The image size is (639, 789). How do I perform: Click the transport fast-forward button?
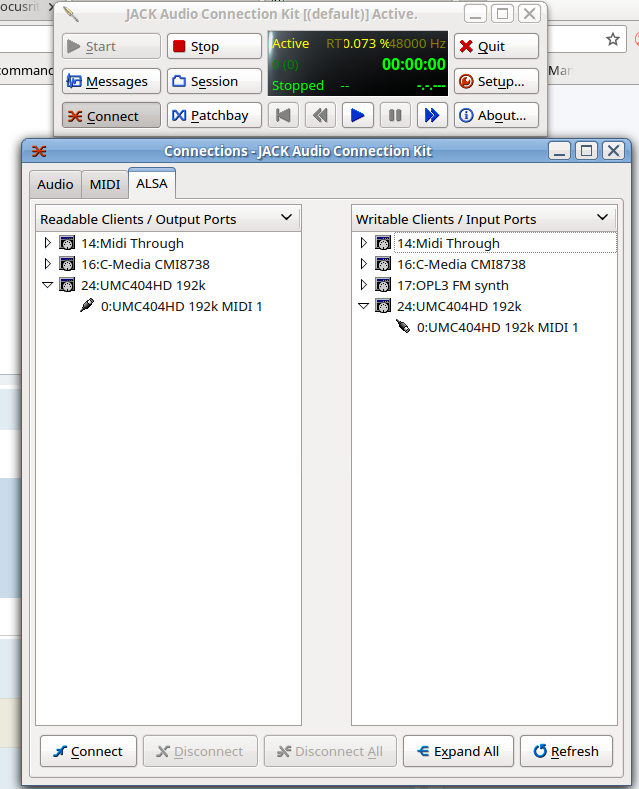point(432,116)
